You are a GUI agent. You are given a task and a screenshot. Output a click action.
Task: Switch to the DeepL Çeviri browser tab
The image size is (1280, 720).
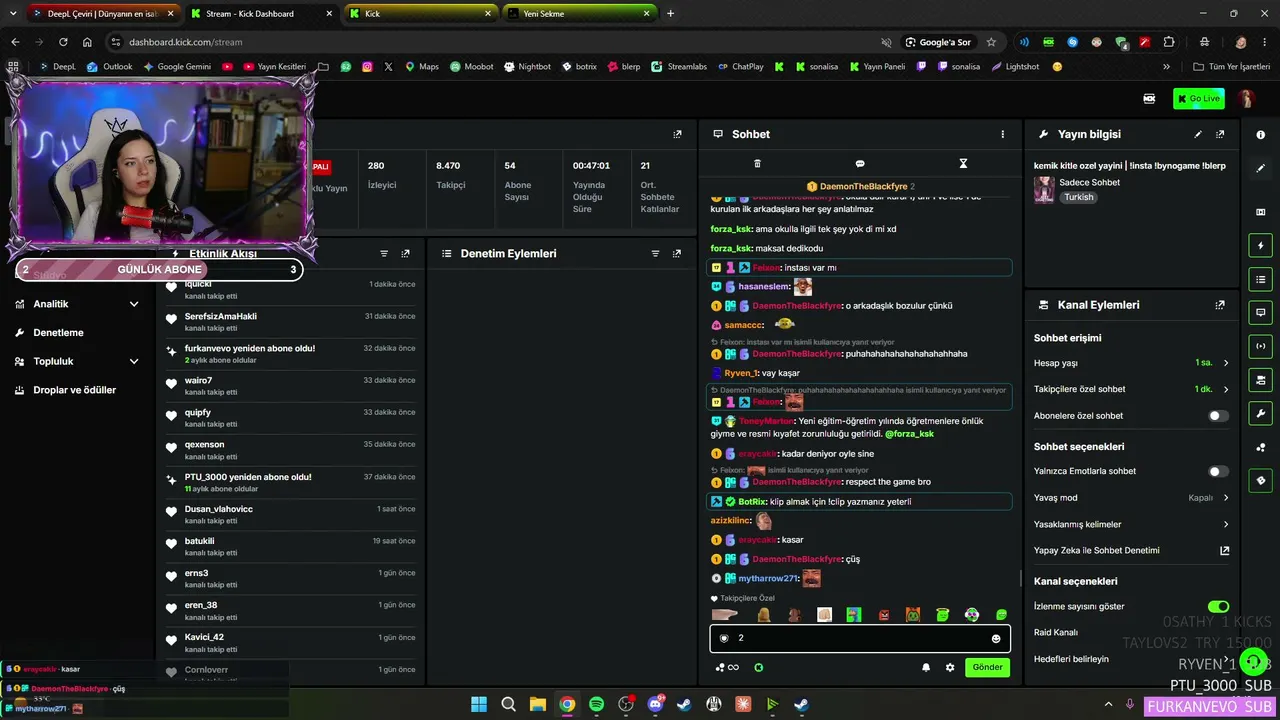[103, 14]
